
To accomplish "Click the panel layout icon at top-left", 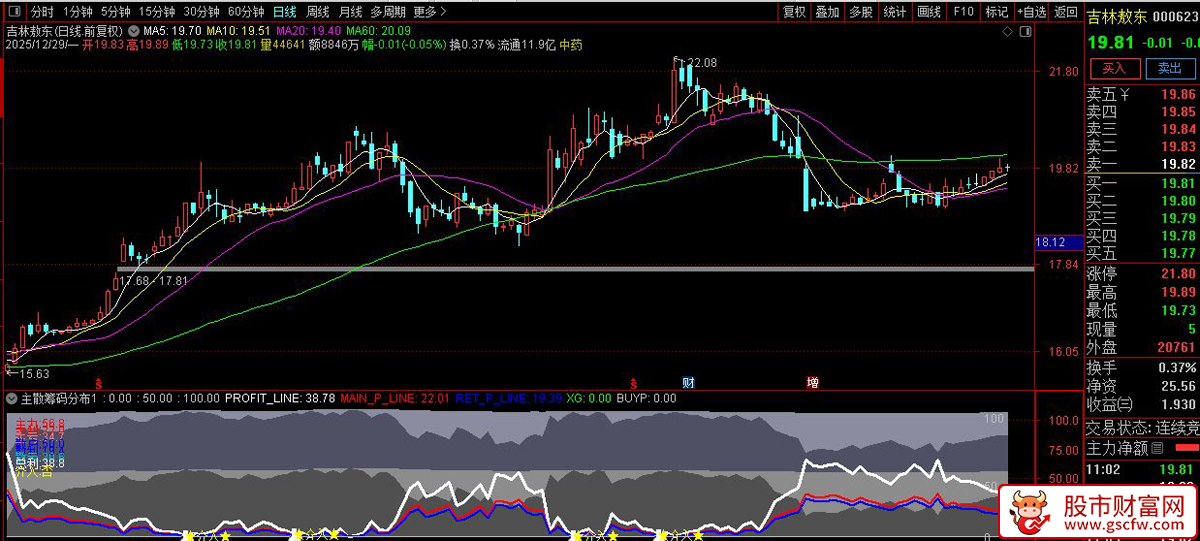I will point(12,12).
